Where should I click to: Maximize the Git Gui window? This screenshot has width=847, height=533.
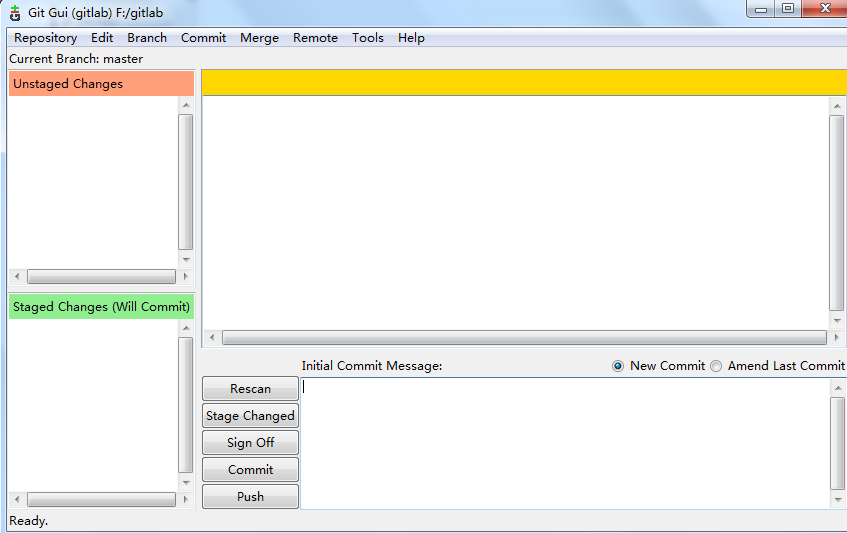pos(788,9)
